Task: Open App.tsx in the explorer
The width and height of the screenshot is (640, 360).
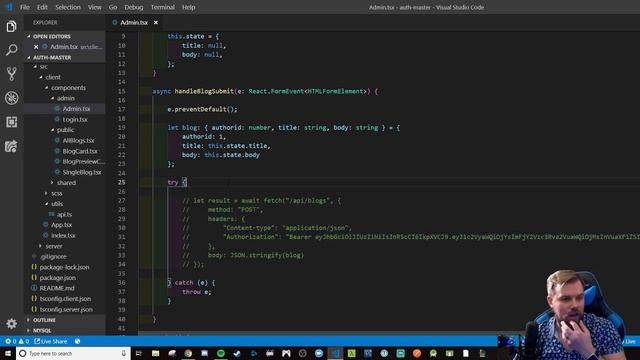Action: [61, 225]
